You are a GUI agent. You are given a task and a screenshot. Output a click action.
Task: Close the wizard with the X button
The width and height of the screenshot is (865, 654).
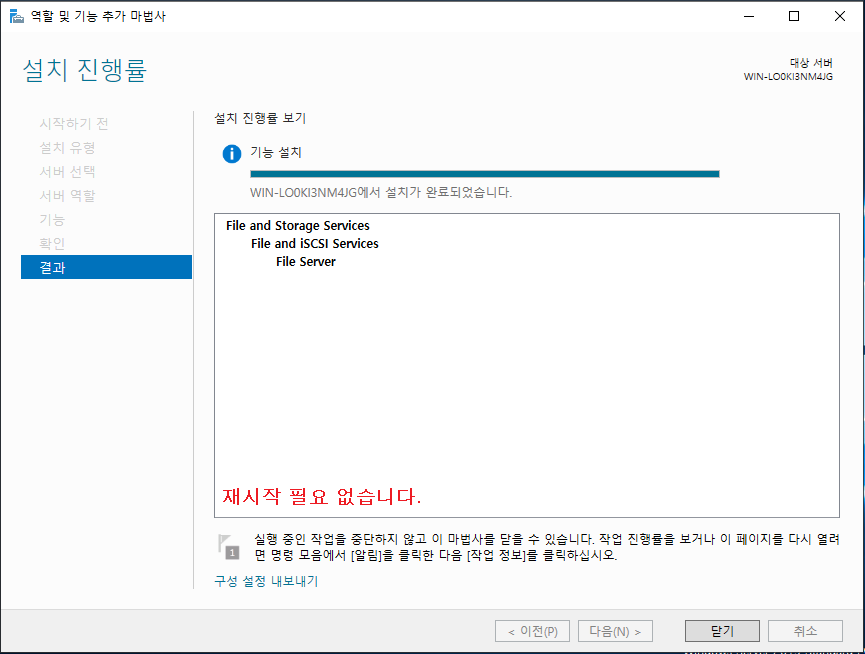(x=840, y=16)
